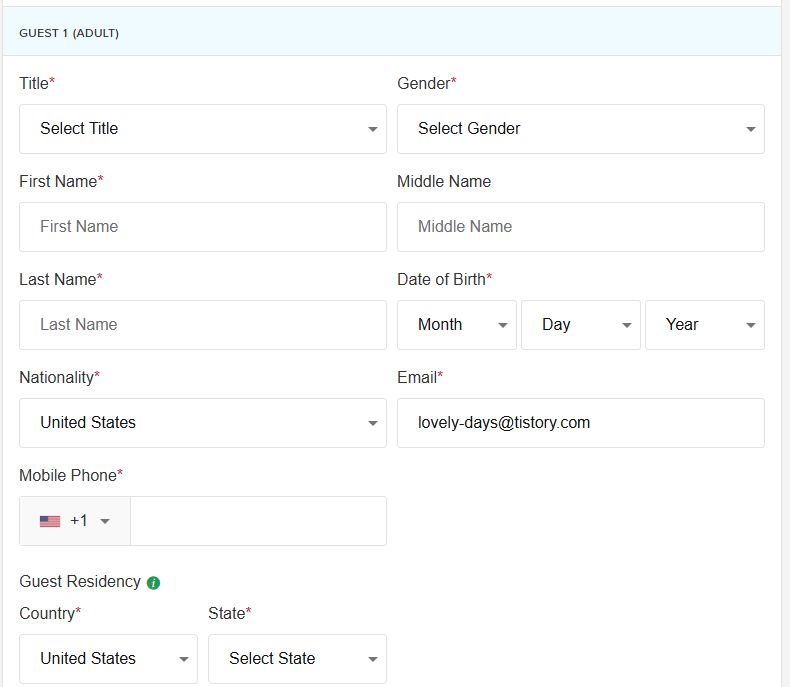Viewport: 790px width, 687px height.
Task: Click the Guest Residency label text
Action: 80,581
